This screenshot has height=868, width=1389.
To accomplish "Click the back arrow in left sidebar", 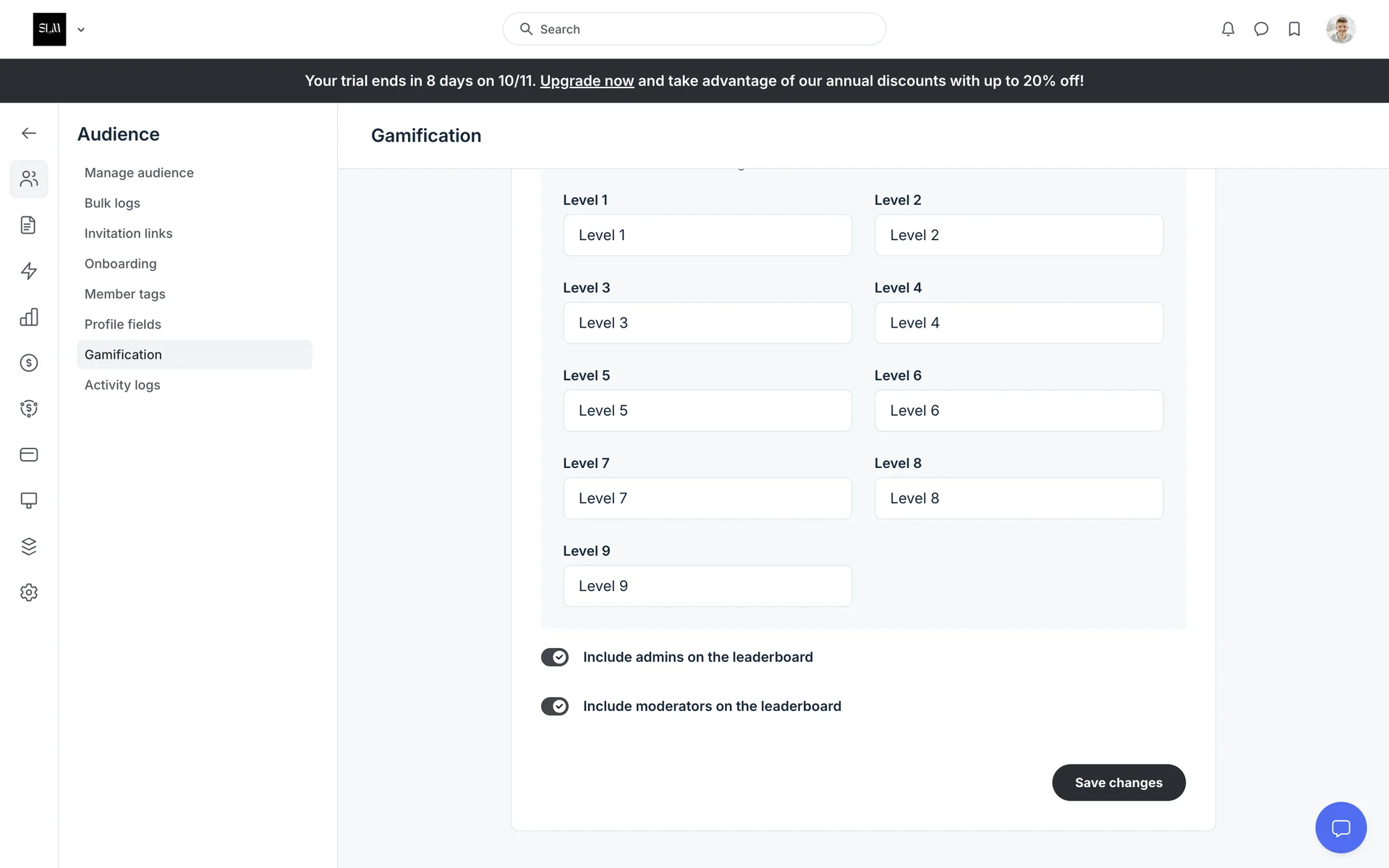I will [29, 133].
